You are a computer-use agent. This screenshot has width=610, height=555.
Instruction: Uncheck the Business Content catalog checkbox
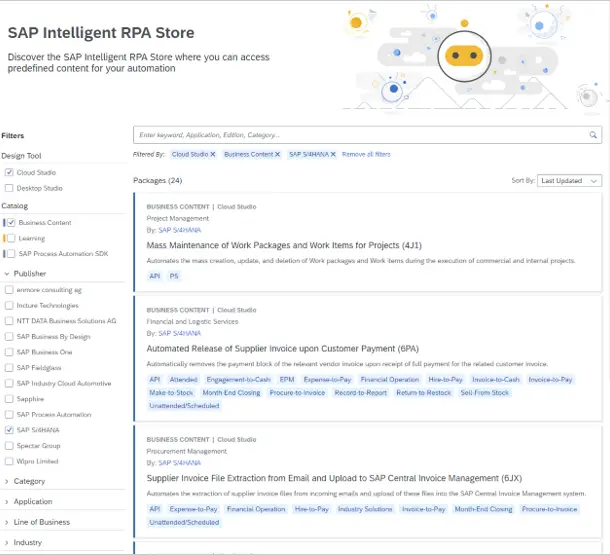[x=11, y=222]
